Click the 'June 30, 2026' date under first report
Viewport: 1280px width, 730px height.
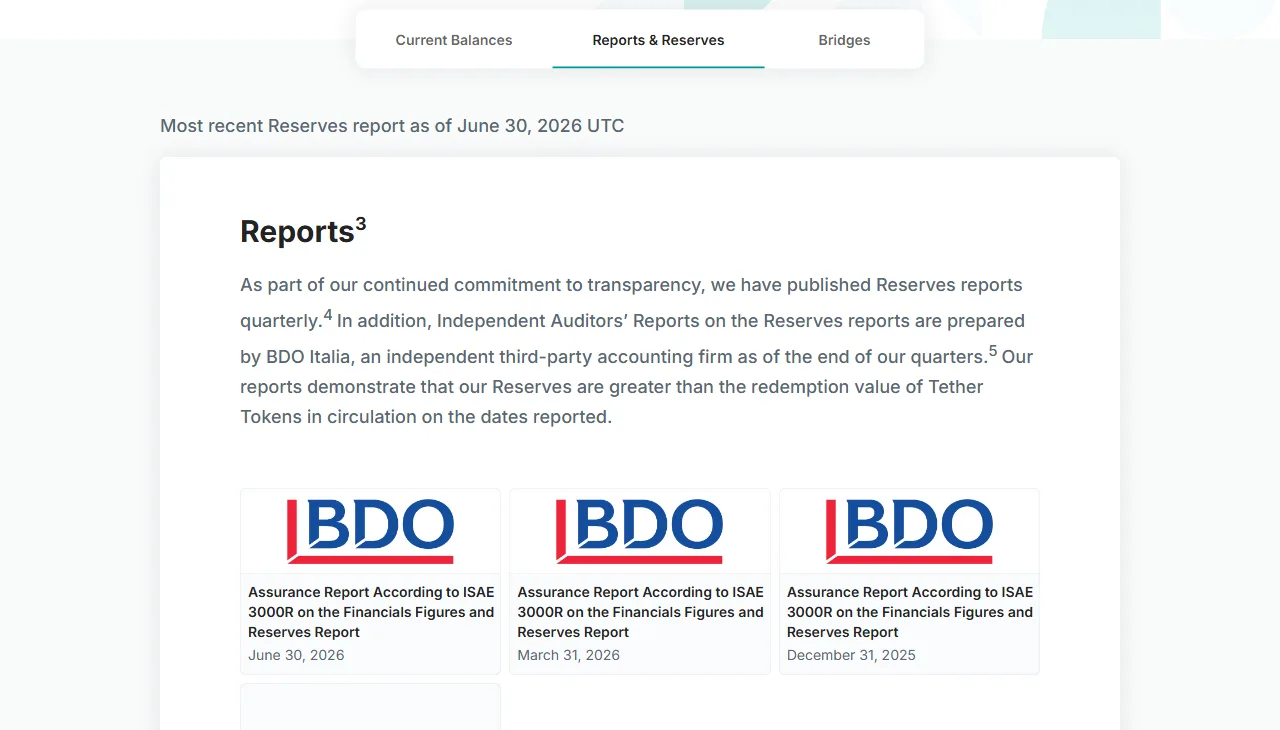[296, 655]
